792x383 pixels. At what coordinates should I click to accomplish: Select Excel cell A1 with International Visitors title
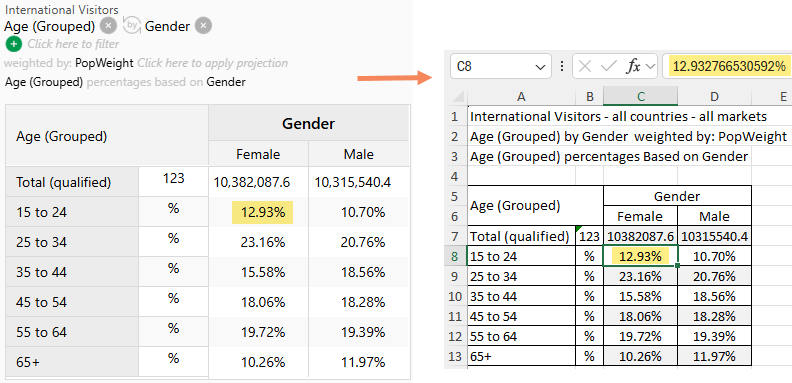[x=619, y=117]
